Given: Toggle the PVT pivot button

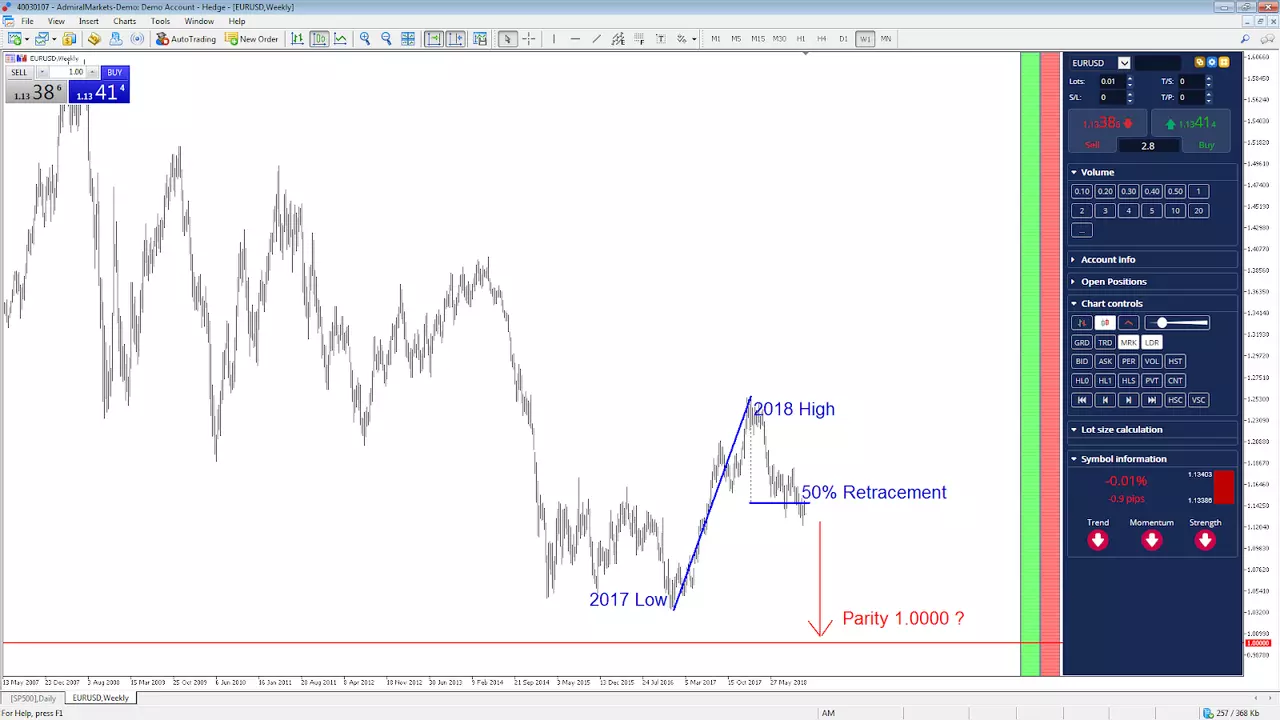Looking at the screenshot, I should pyautogui.click(x=1152, y=380).
